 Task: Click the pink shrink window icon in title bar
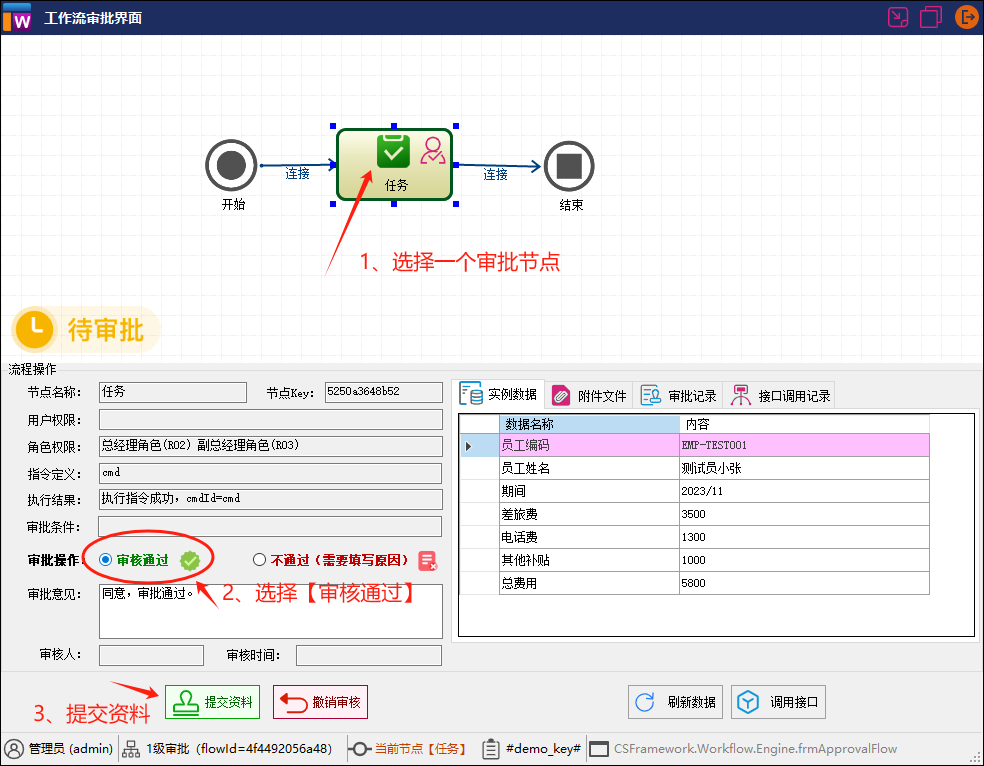[898, 17]
